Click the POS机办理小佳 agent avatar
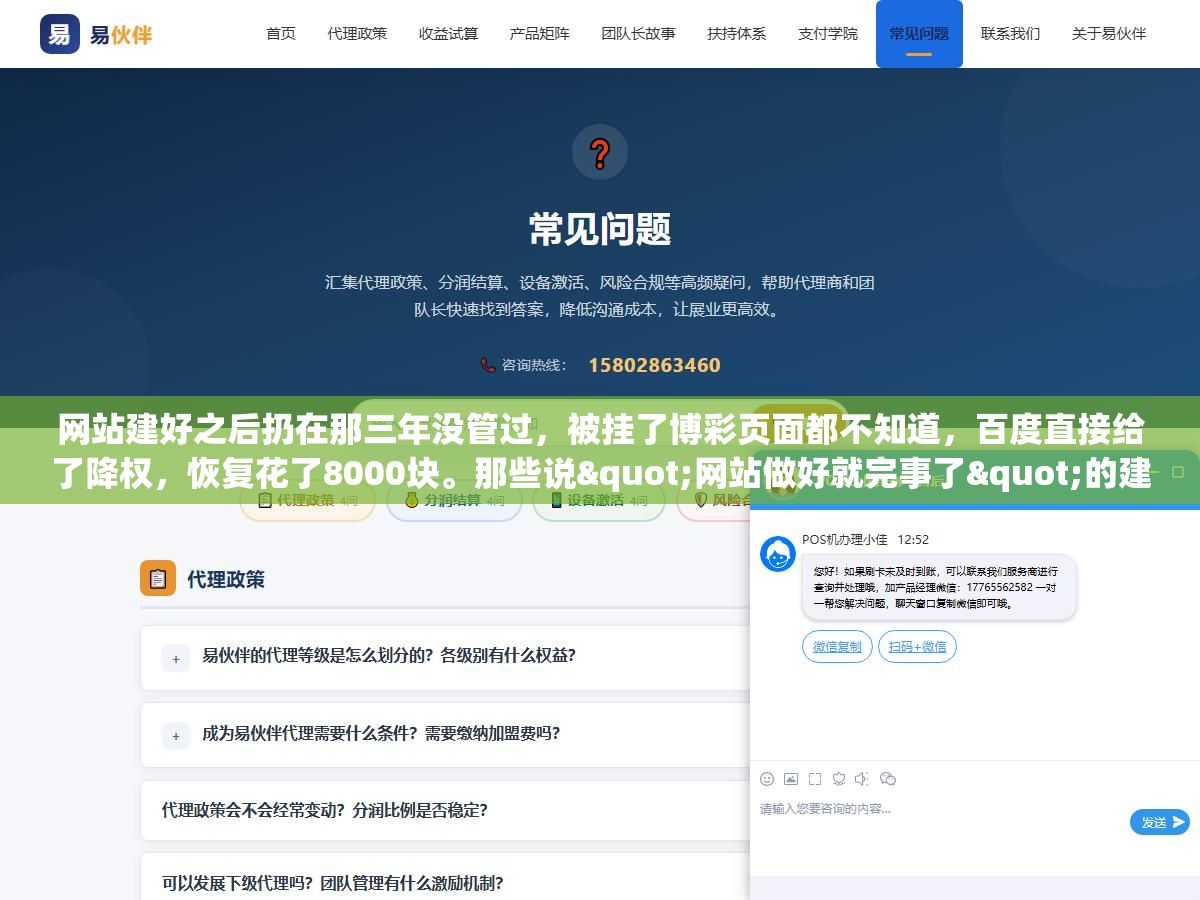1200x900 pixels. point(778,554)
